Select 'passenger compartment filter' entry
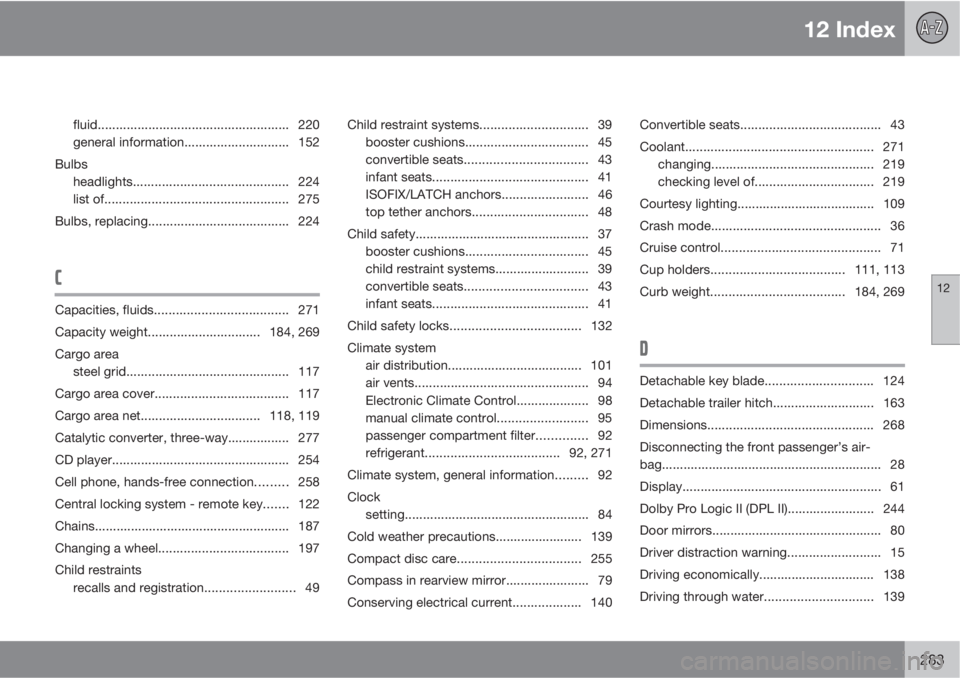Image resolution: width=960 pixels, height=678 pixels. click(x=489, y=435)
